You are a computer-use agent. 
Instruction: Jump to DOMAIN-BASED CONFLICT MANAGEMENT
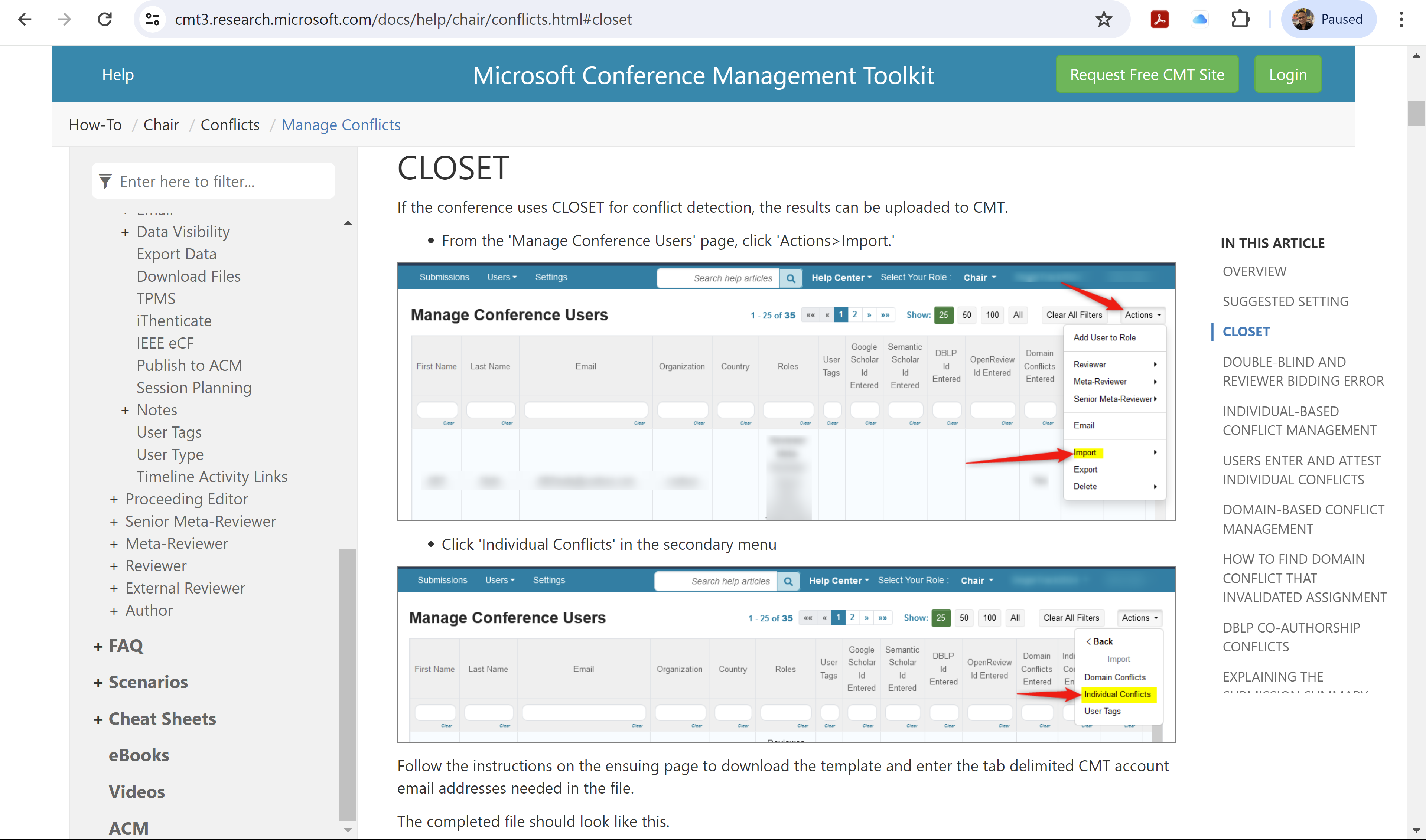coord(1303,520)
